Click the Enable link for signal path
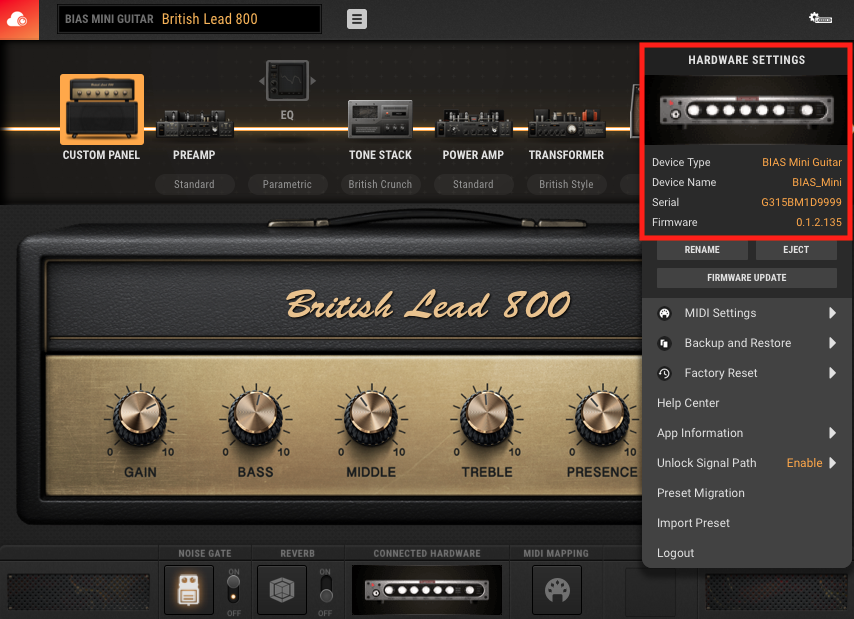854x619 pixels. [x=804, y=463]
